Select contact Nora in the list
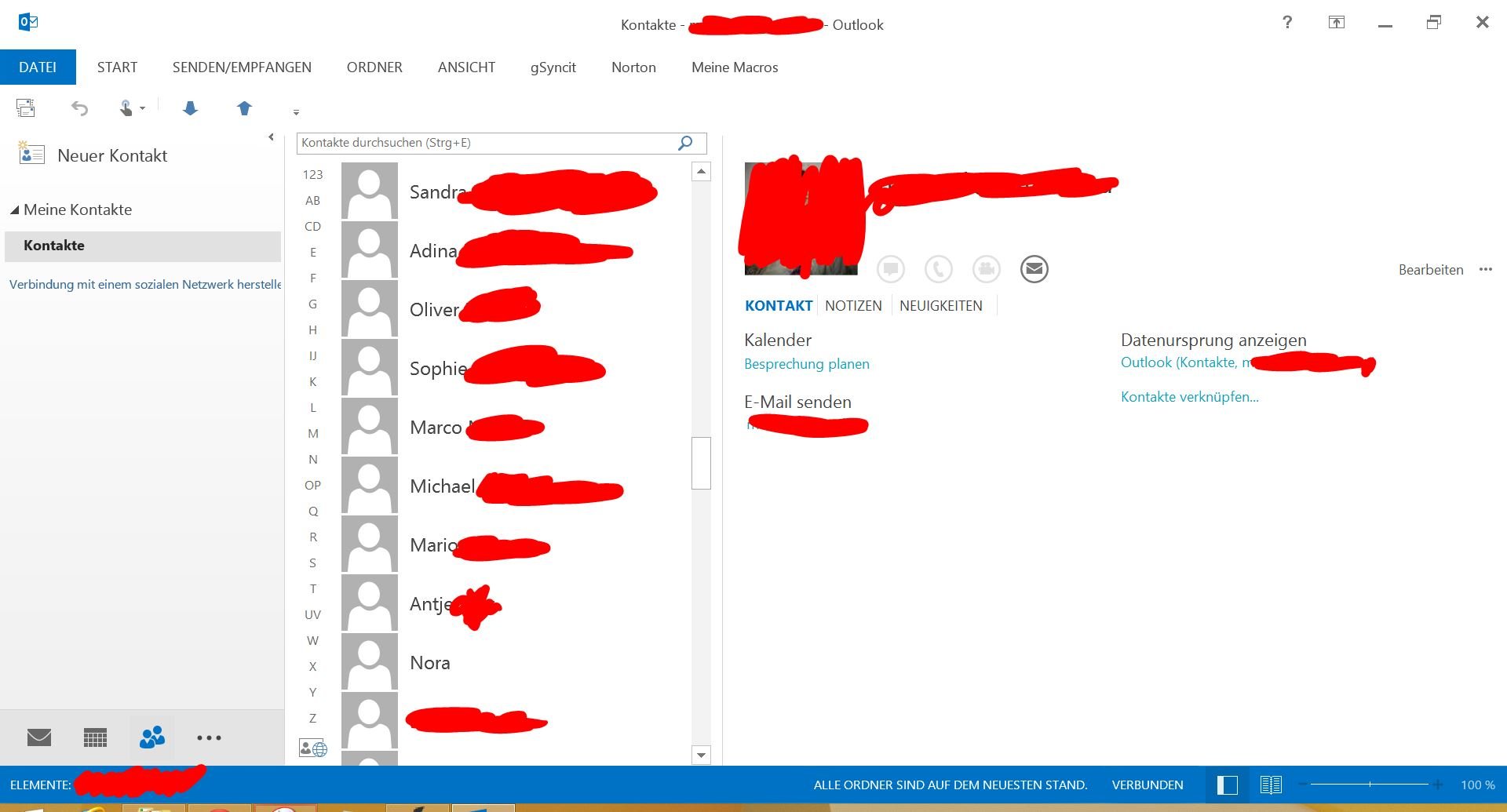The image size is (1507, 812). click(x=514, y=662)
